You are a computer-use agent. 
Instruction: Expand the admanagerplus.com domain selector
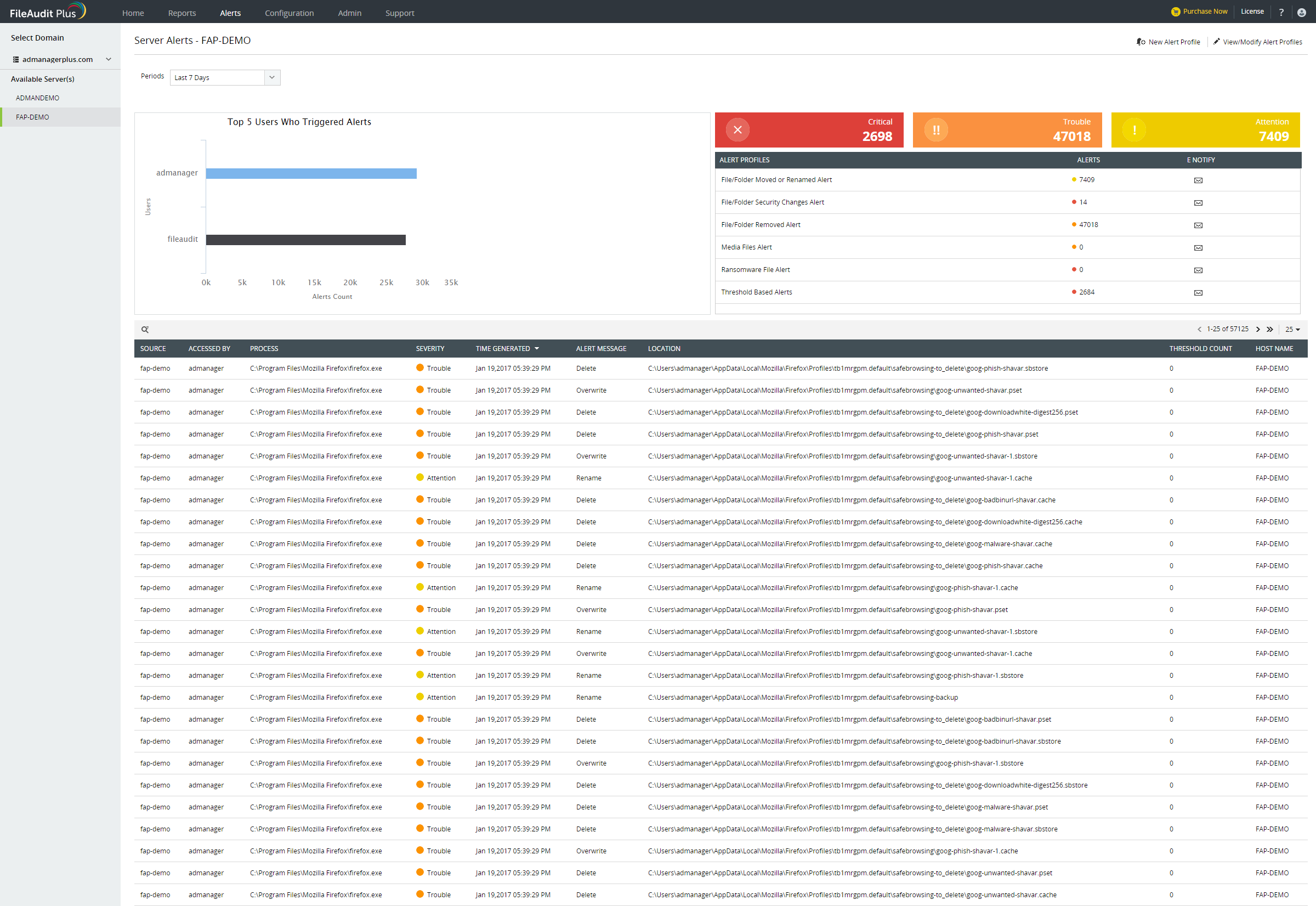[x=109, y=59]
